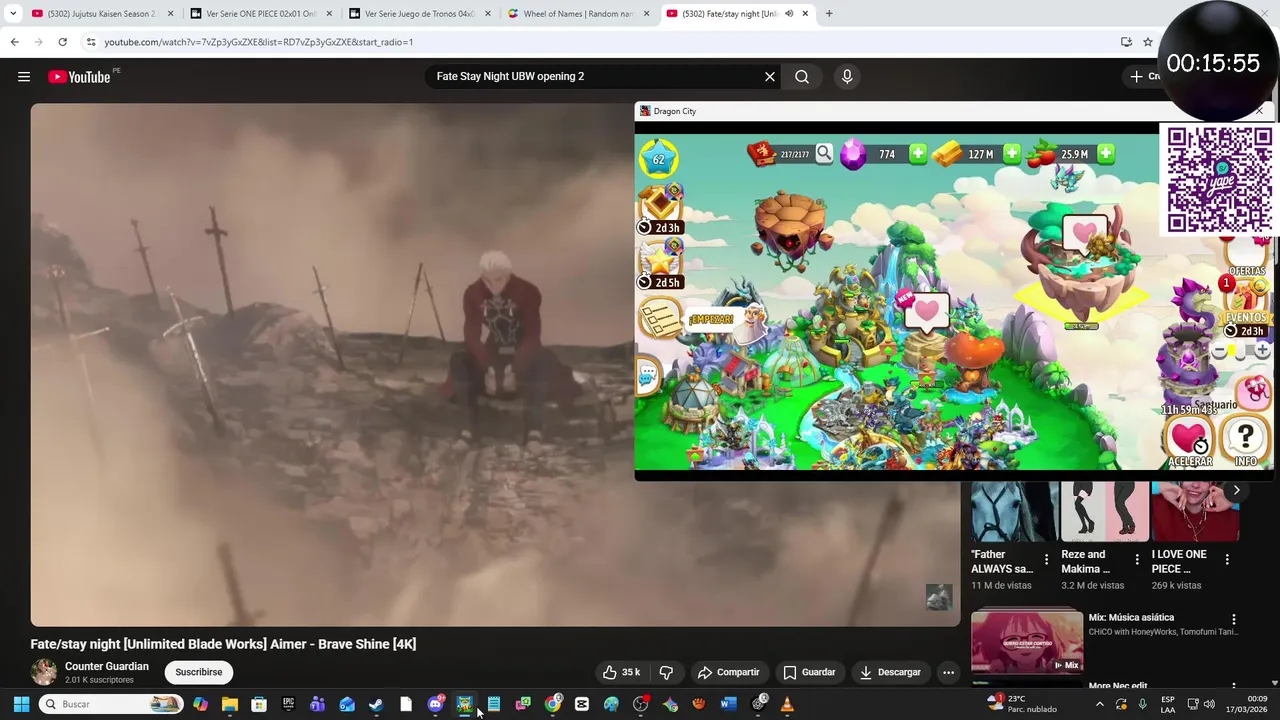Open options menu for 'Father ALWAYS sa...' video
Screen dimensions: 1280x720
[x=1047, y=560]
